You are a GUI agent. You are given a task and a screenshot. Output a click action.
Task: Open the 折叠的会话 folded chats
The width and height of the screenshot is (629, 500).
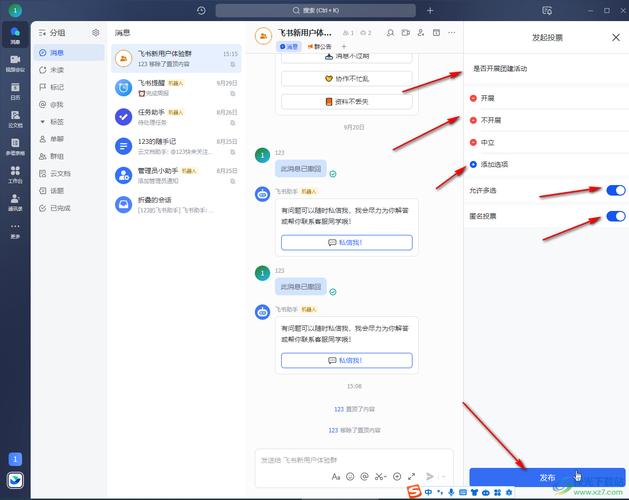click(176, 205)
